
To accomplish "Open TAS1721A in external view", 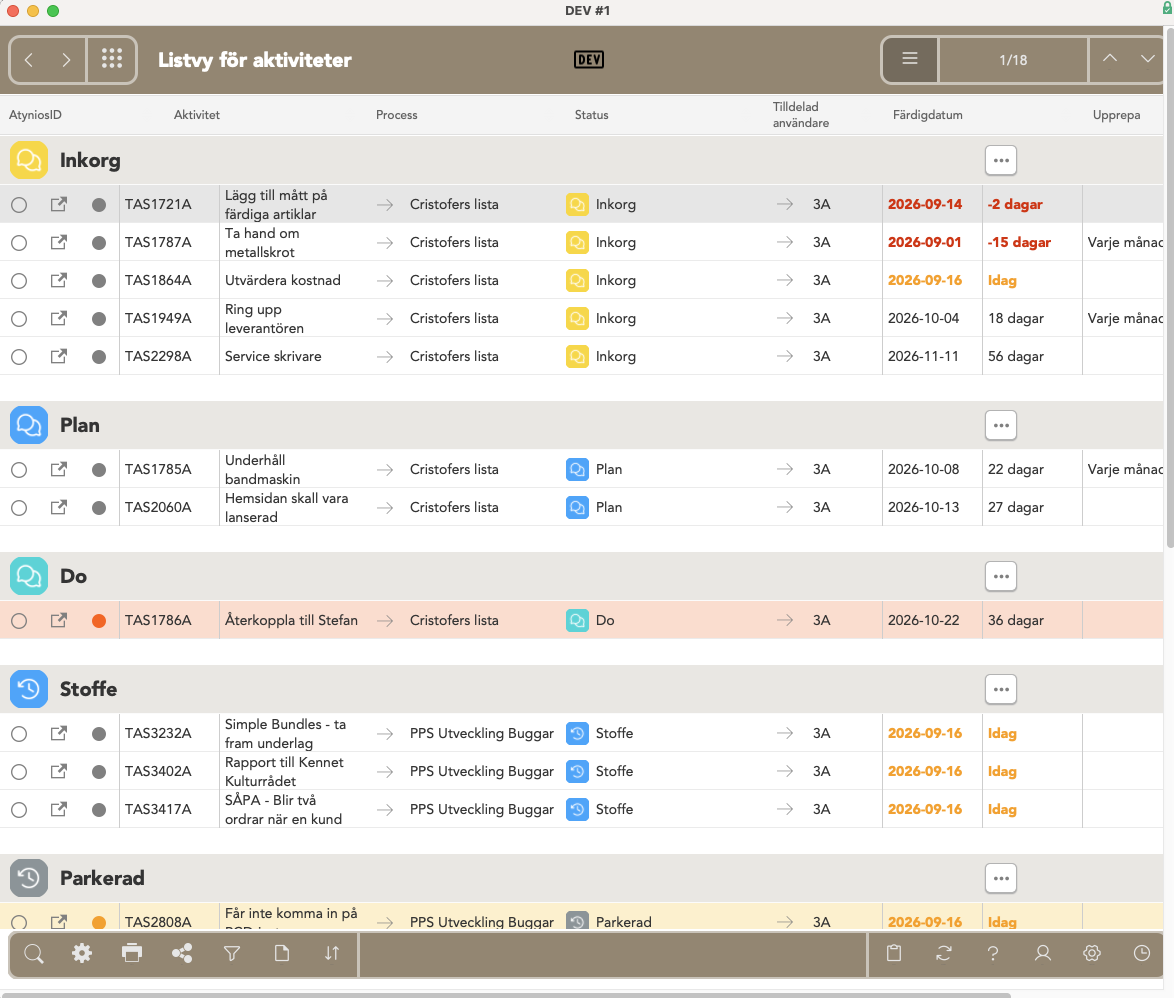I will [58, 204].
